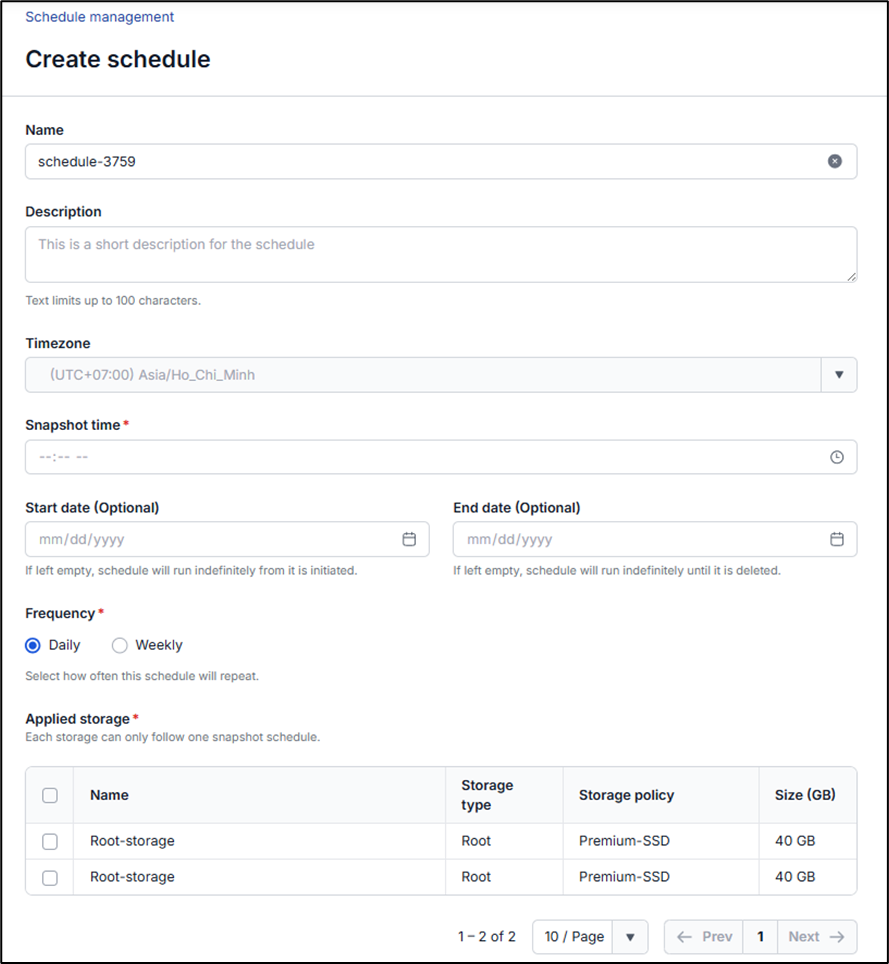Click the schedule-3759 Name input field
889x964 pixels.
pyautogui.click(x=420, y=161)
